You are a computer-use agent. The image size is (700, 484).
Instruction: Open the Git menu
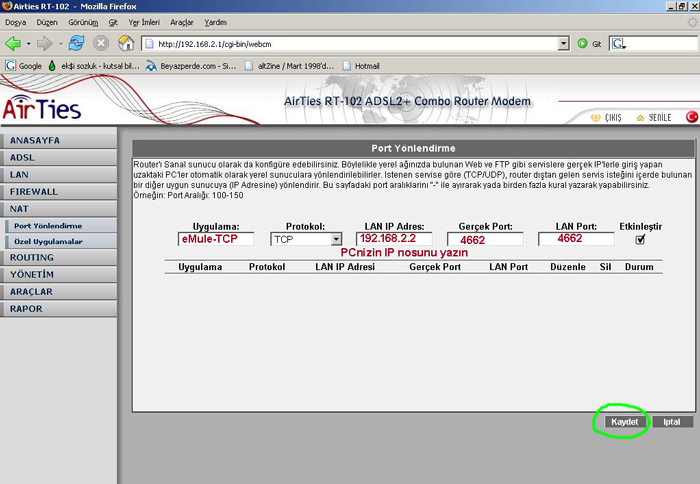coord(113,22)
